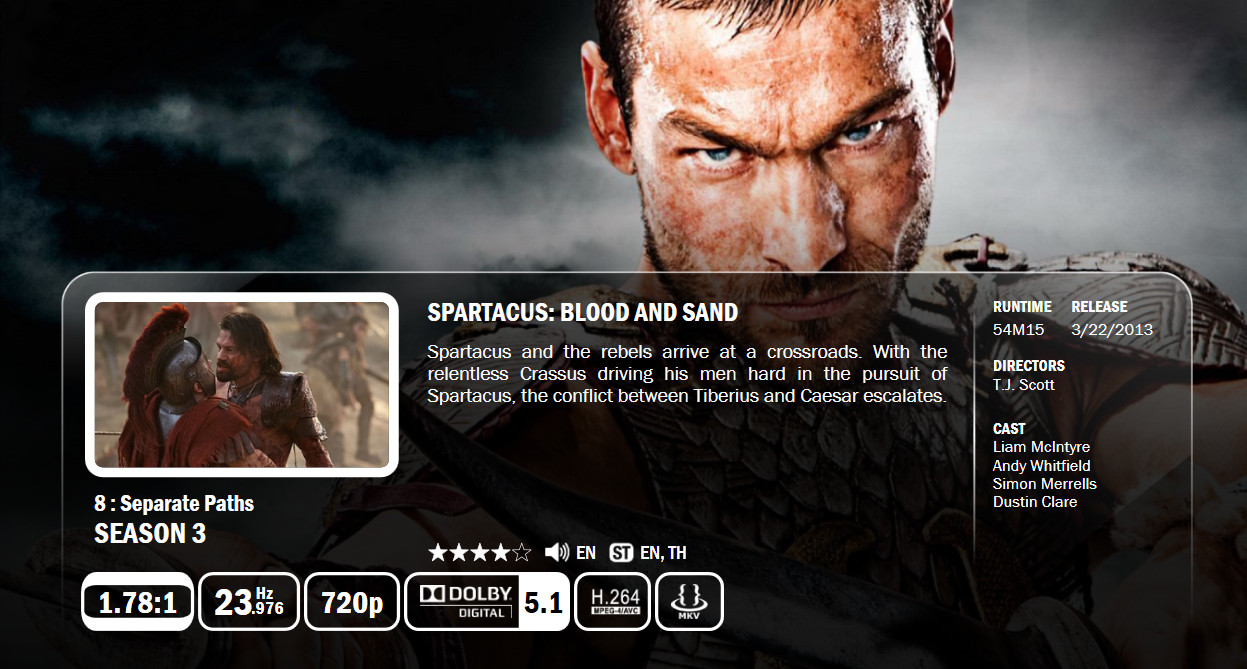Click the H.264 MPEG-4 AVC codec badge

pos(612,602)
